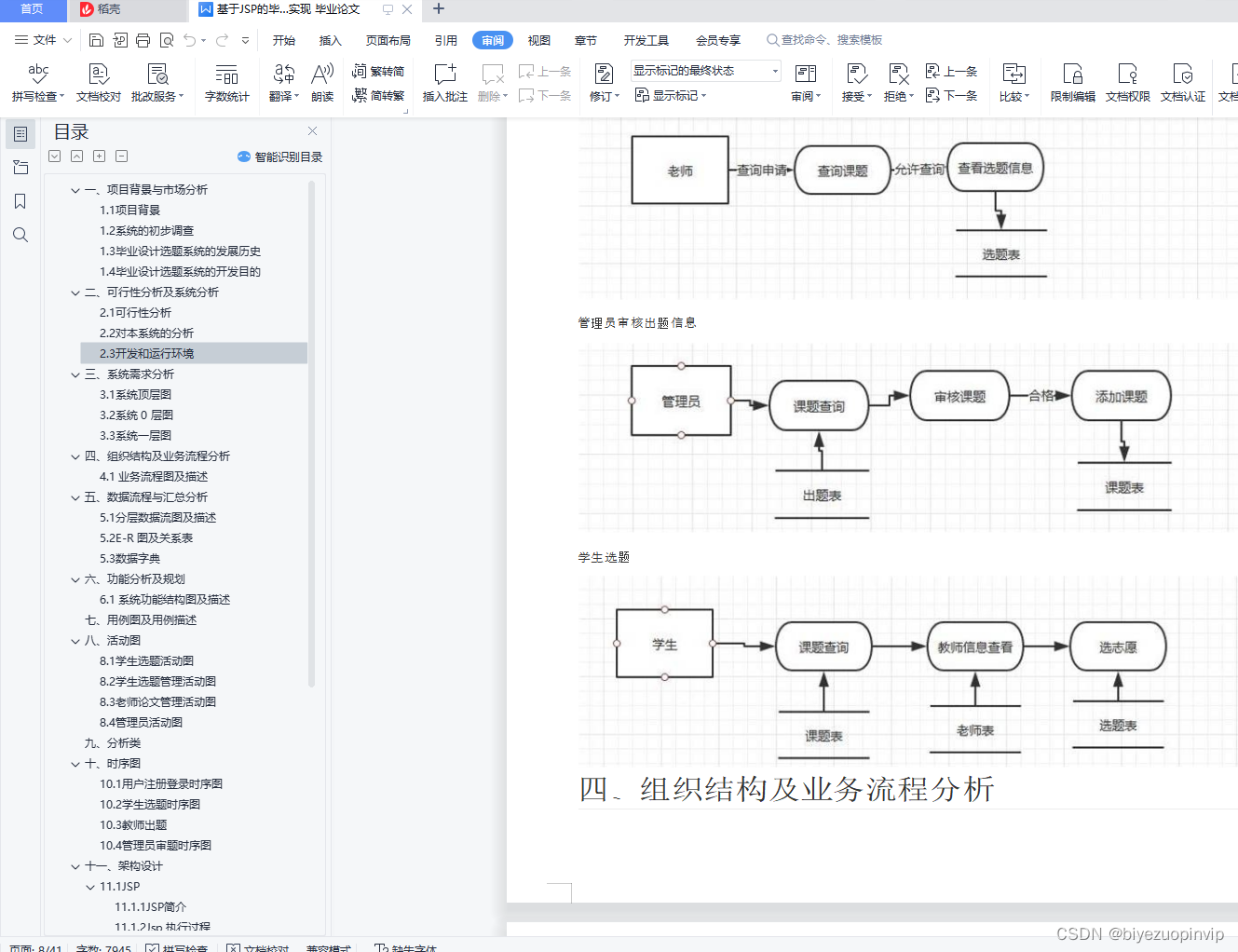Switch to the 视图 ribbon tab

click(538, 40)
